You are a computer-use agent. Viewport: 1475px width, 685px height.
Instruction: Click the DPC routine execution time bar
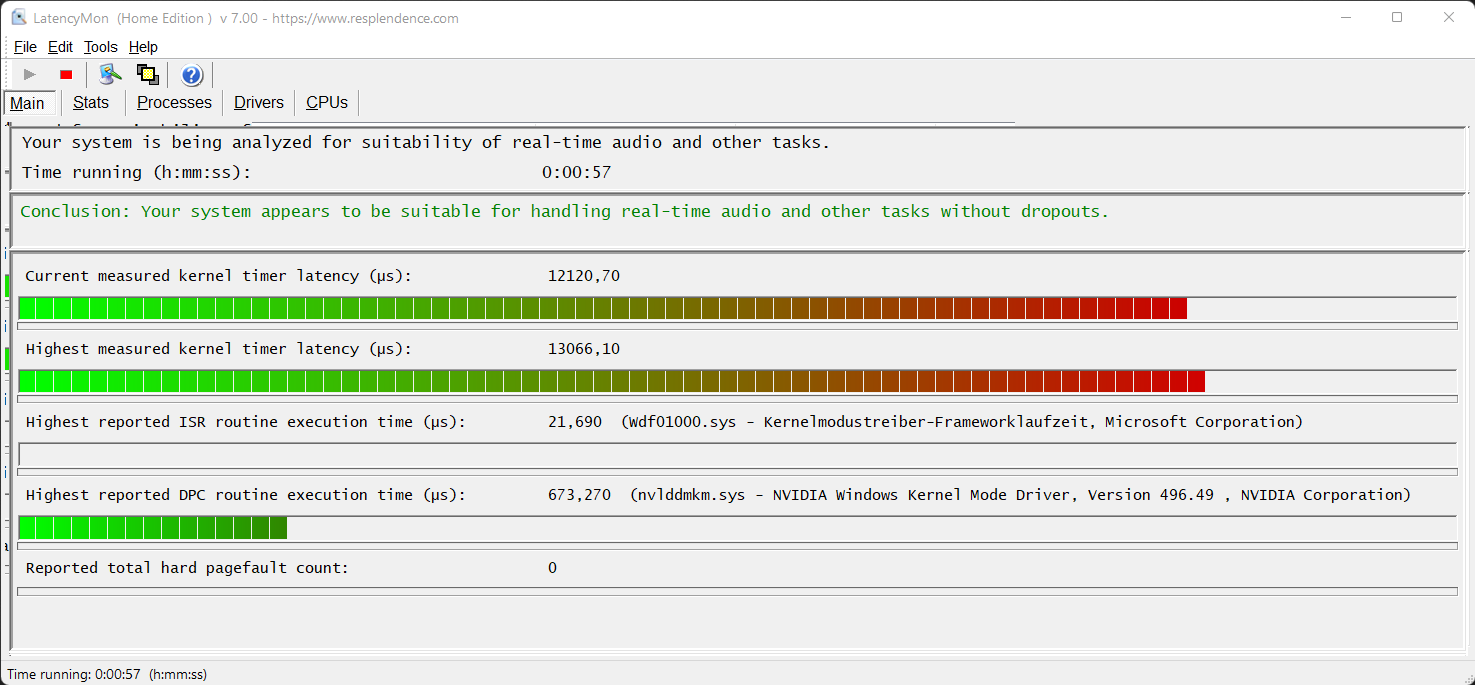click(737, 528)
